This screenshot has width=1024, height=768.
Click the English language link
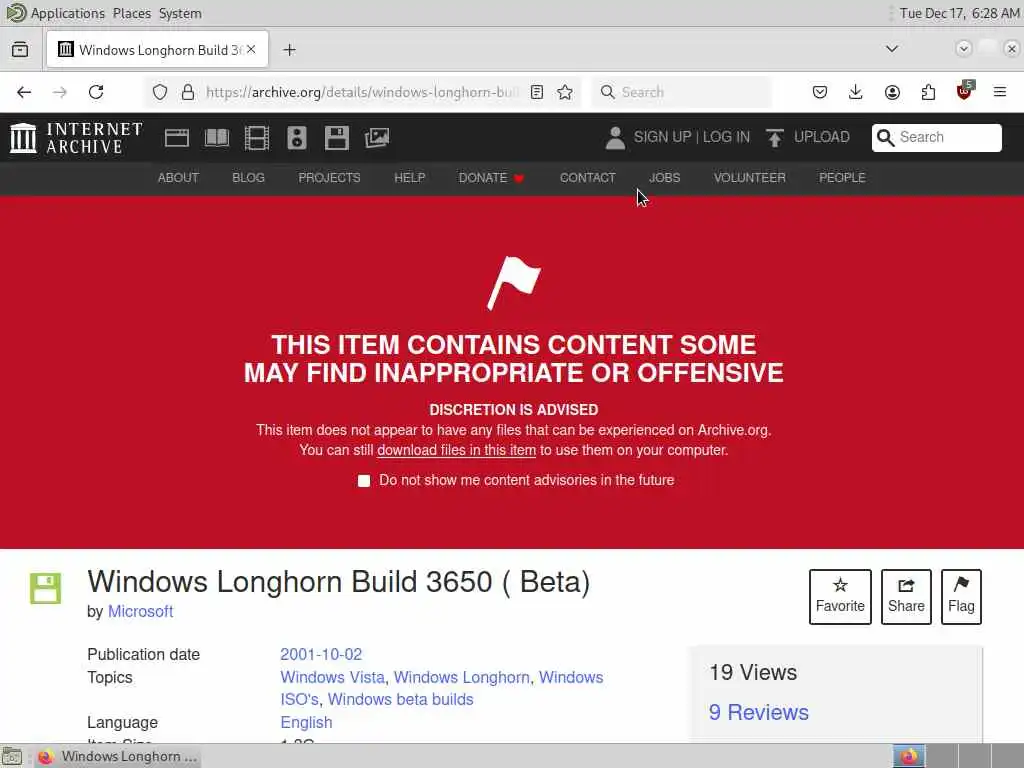click(306, 722)
